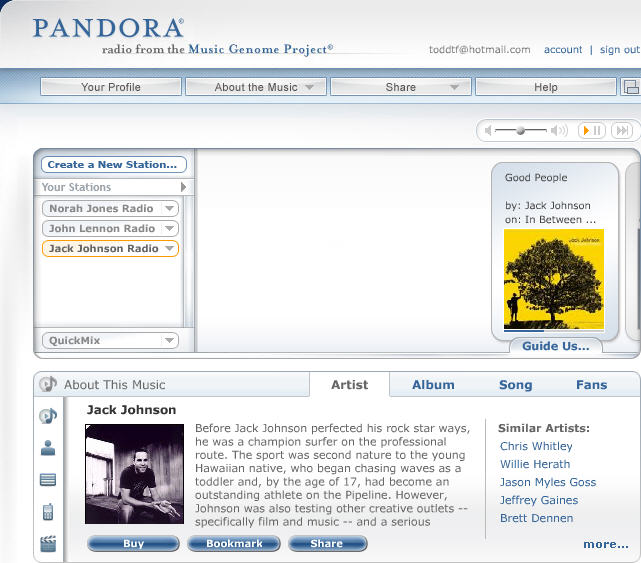Open similar artist Chris Whitley
The width and height of the screenshot is (641, 563).
pos(536,446)
